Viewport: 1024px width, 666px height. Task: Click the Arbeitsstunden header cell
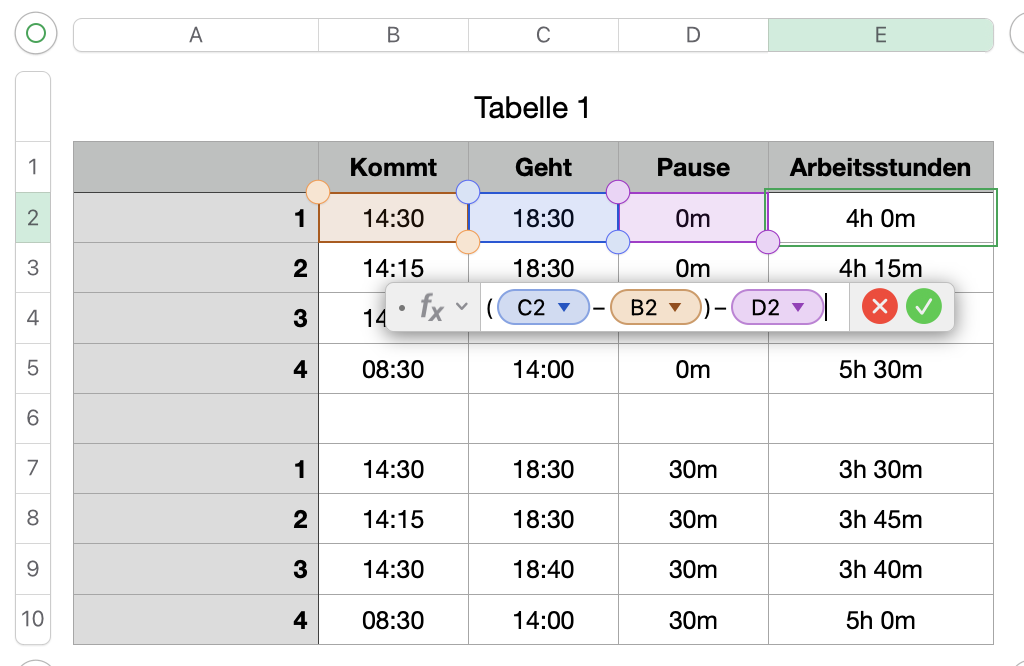(x=880, y=167)
